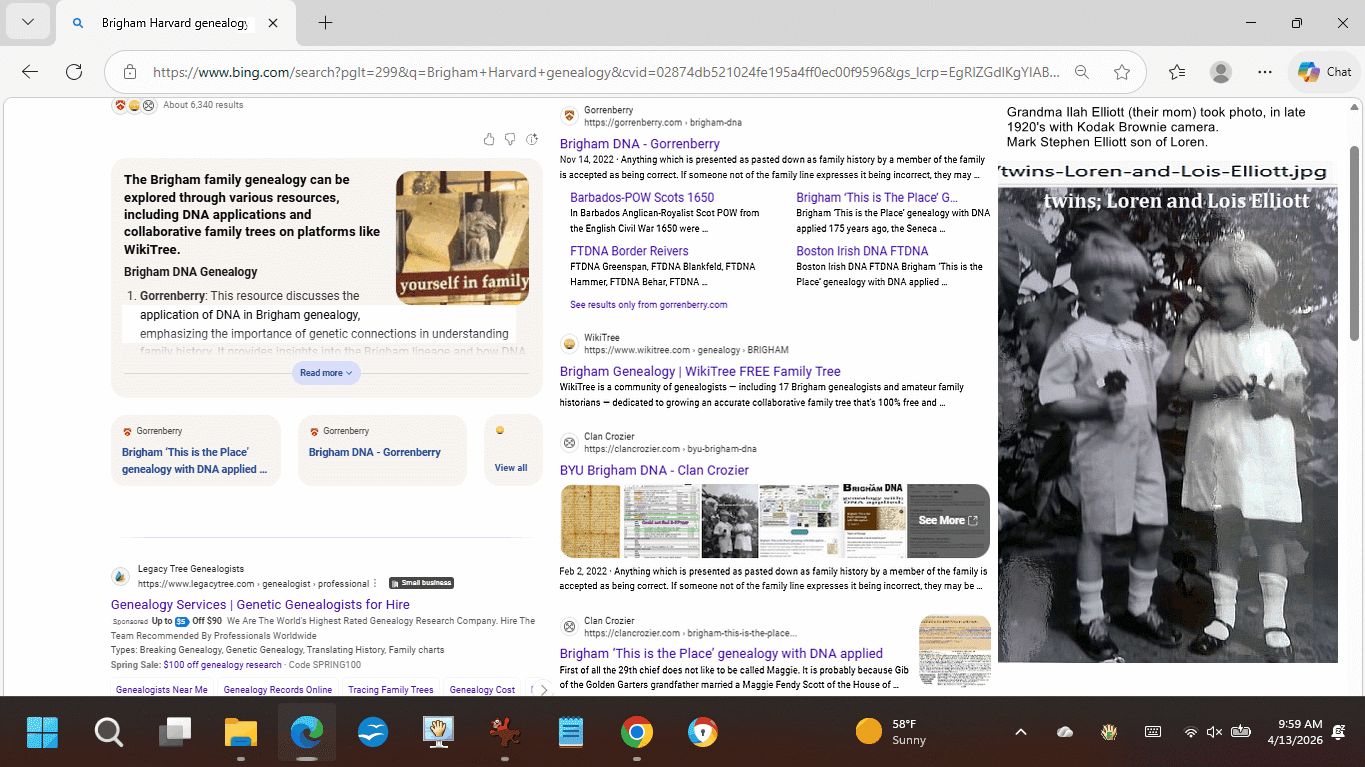1365x767 pixels.
Task: Click the browser refresh icon
Action: pos(73,72)
